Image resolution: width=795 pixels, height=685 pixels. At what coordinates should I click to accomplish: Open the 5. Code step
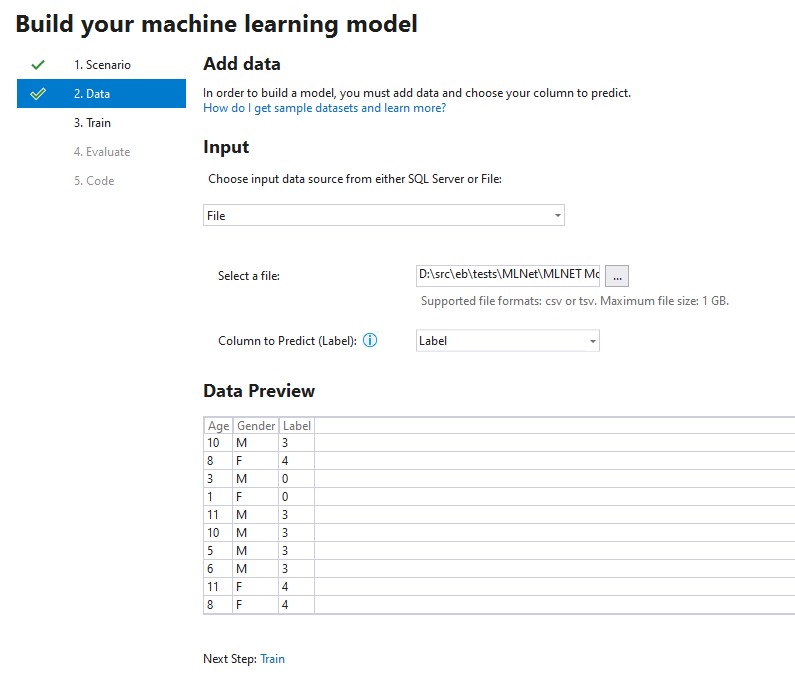point(94,181)
